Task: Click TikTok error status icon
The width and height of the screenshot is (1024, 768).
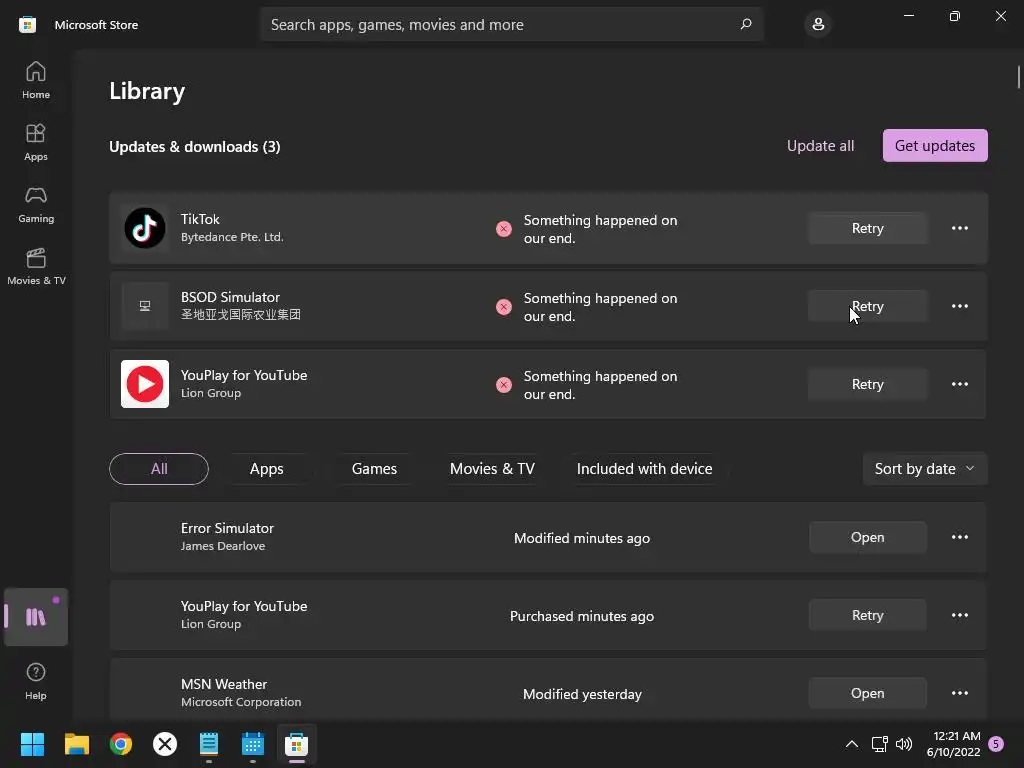Action: (504, 229)
